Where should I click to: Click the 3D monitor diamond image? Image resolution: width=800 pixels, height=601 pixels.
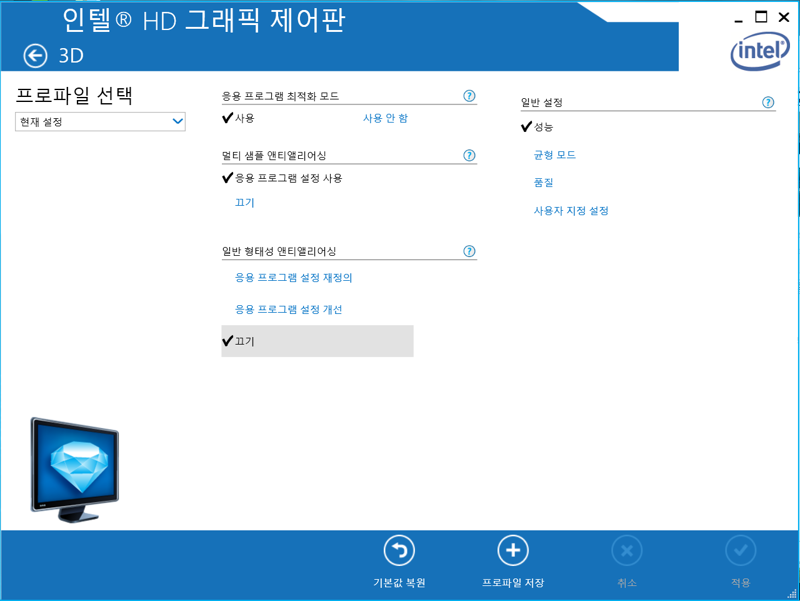click(x=74, y=470)
